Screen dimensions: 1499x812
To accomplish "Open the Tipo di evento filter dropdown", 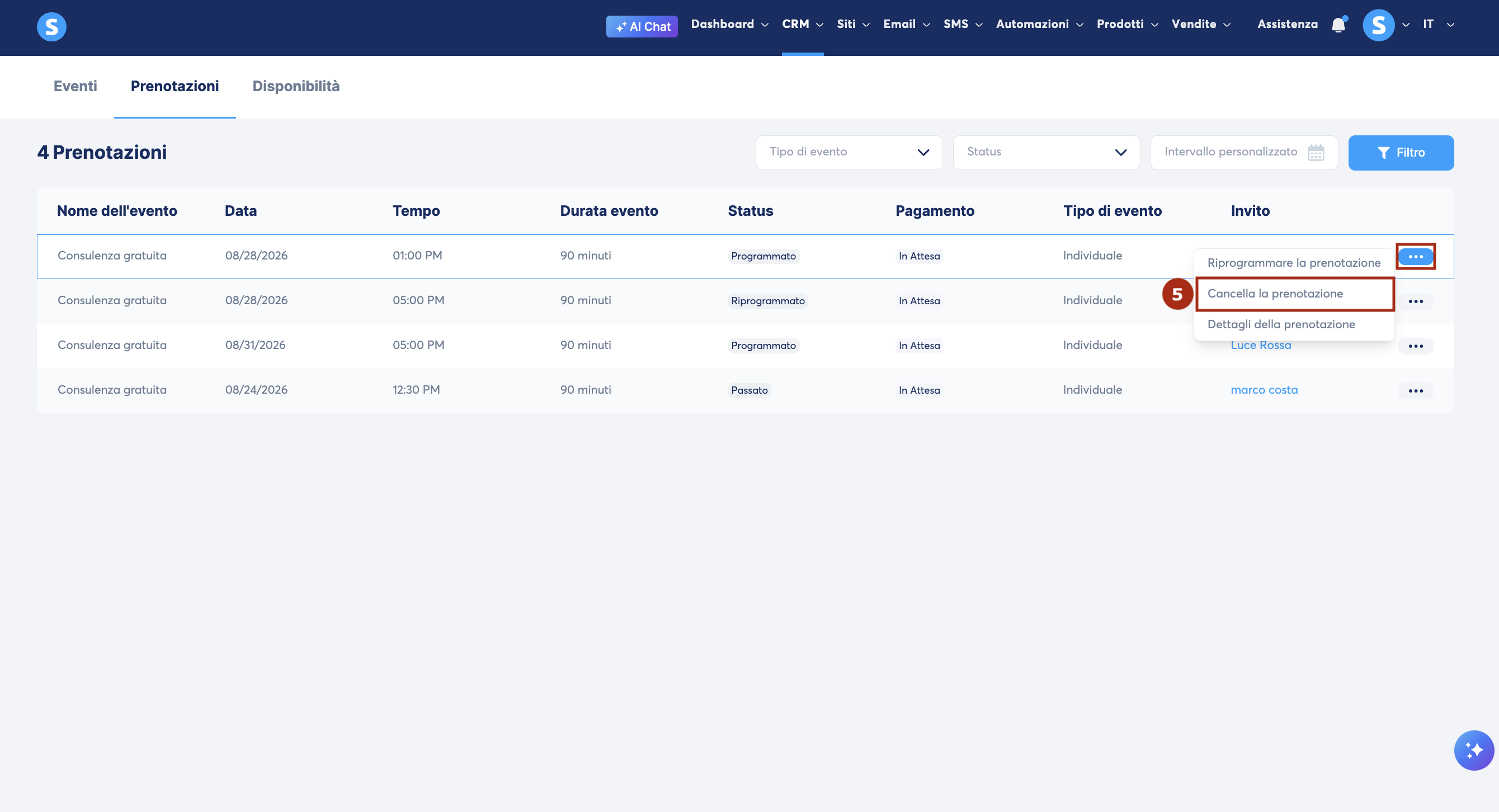I will [x=849, y=153].
